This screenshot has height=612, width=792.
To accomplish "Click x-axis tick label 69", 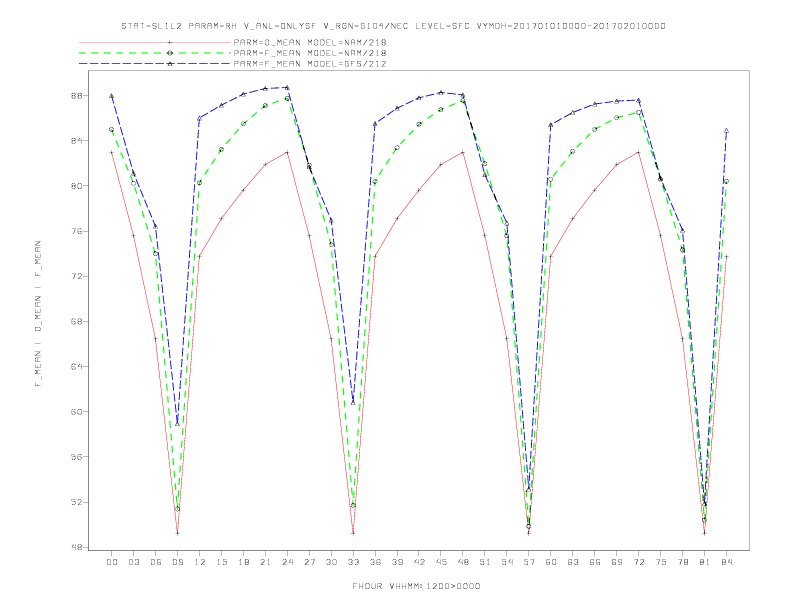I will coord(617,562).
